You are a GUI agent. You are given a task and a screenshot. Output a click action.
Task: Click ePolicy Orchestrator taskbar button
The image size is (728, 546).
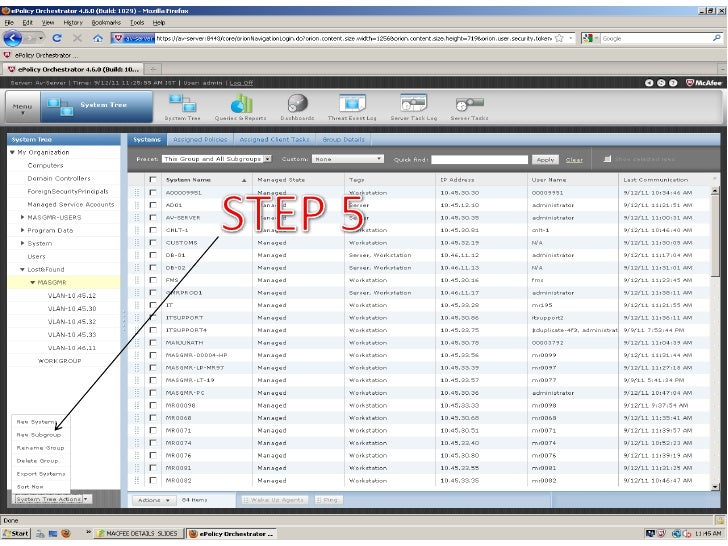232,534
